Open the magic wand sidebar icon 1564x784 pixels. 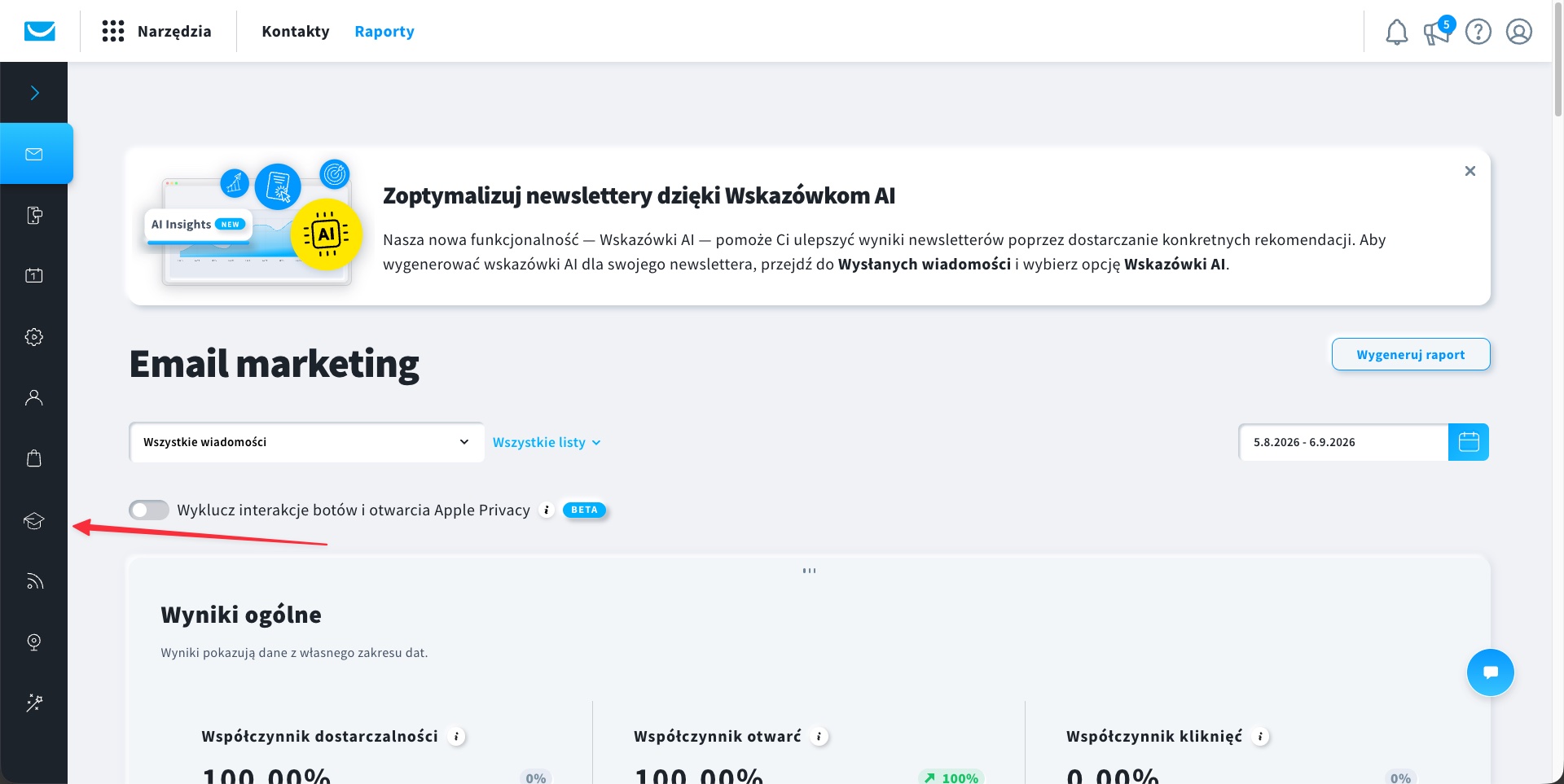[x=34, y=703]
